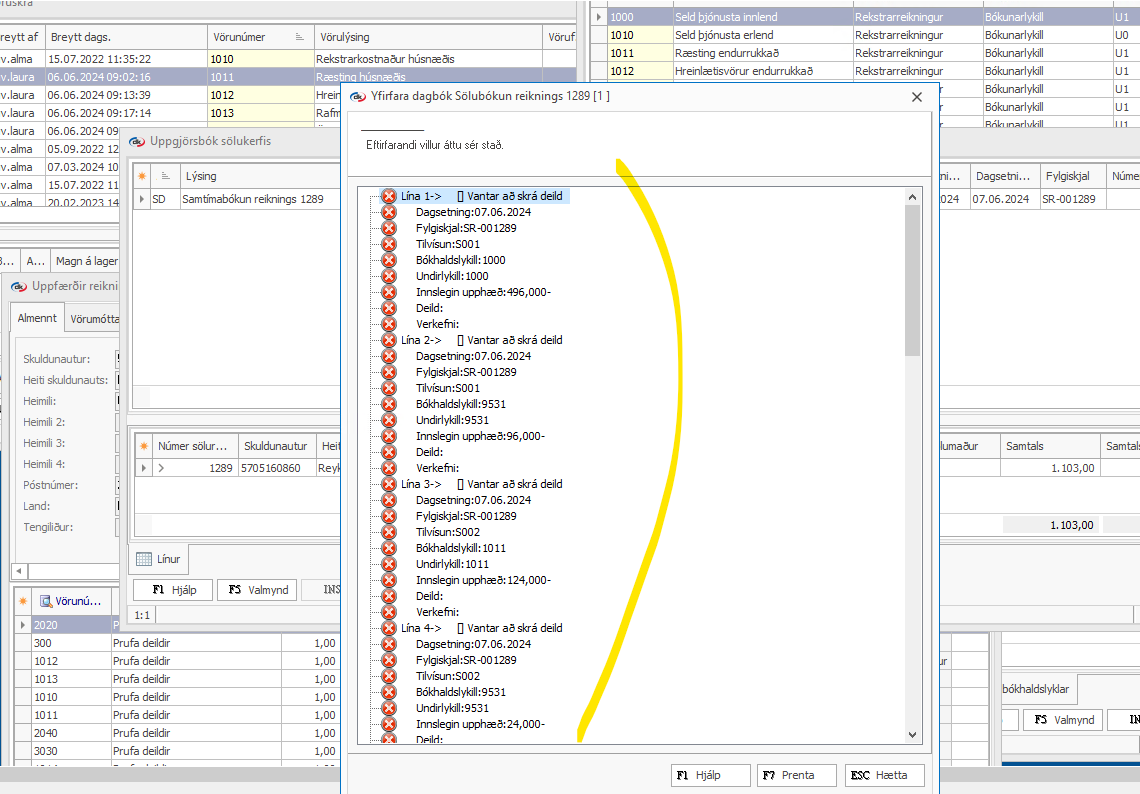
Task: Click the dk logo icon in Uppgjörsbók sölukerfis title
Action: pos(137,141)
